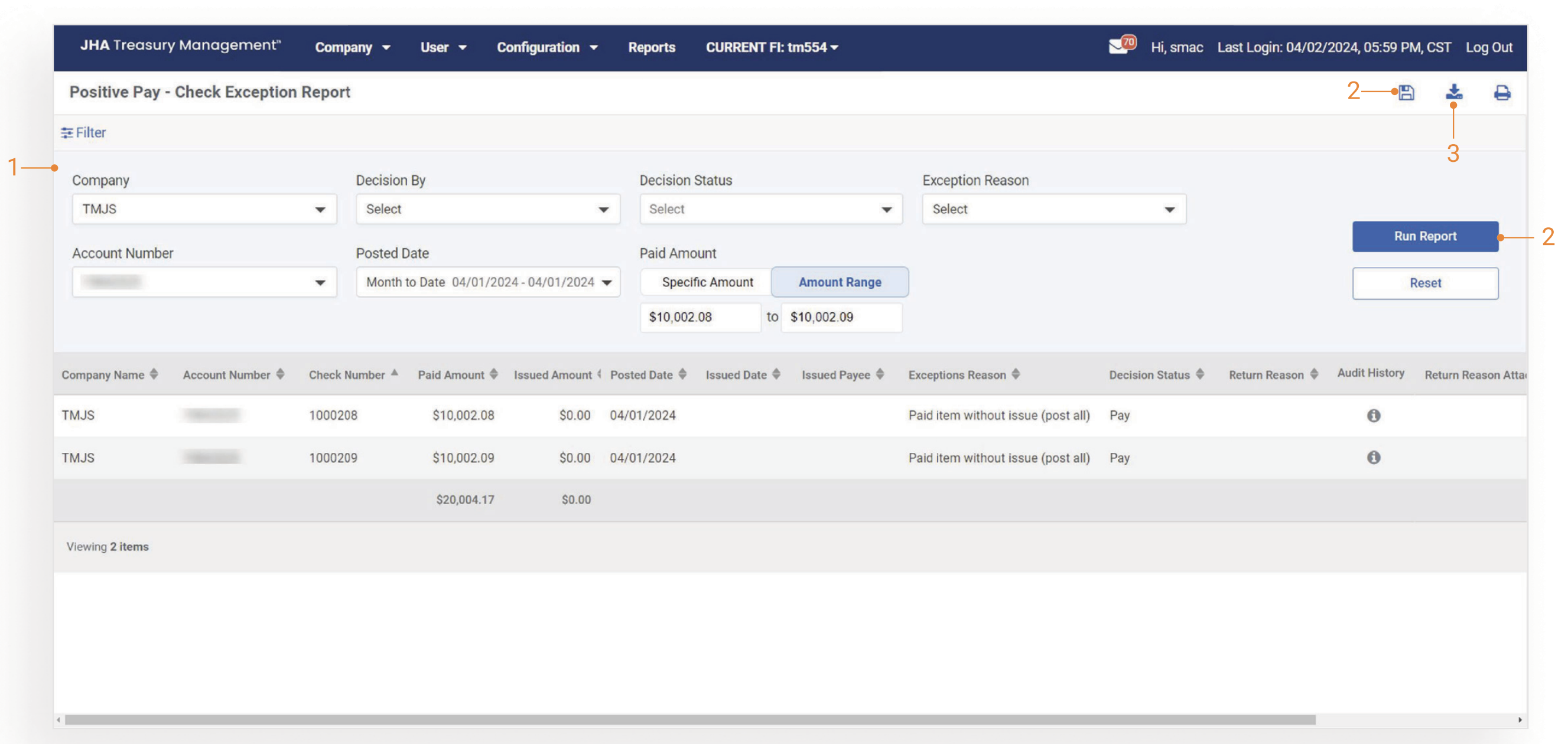Select Amount Range option

[840, 282]
